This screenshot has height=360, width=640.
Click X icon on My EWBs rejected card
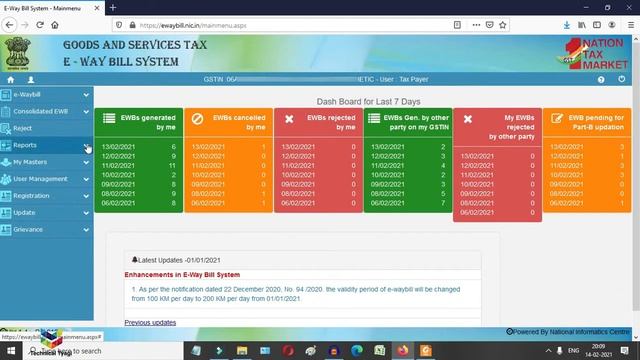(468, 119)
